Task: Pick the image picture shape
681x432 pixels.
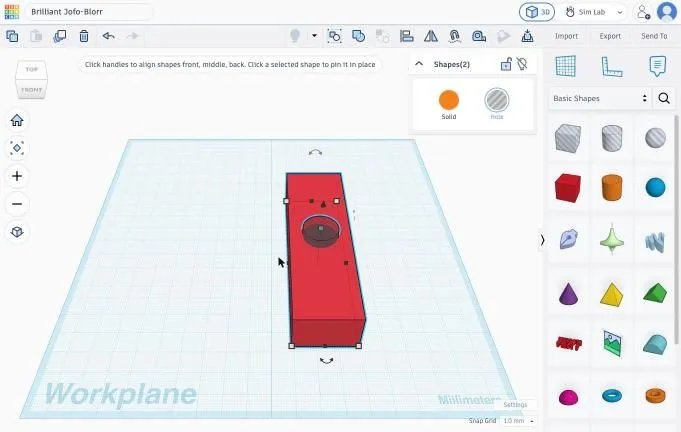Action: 612,343
